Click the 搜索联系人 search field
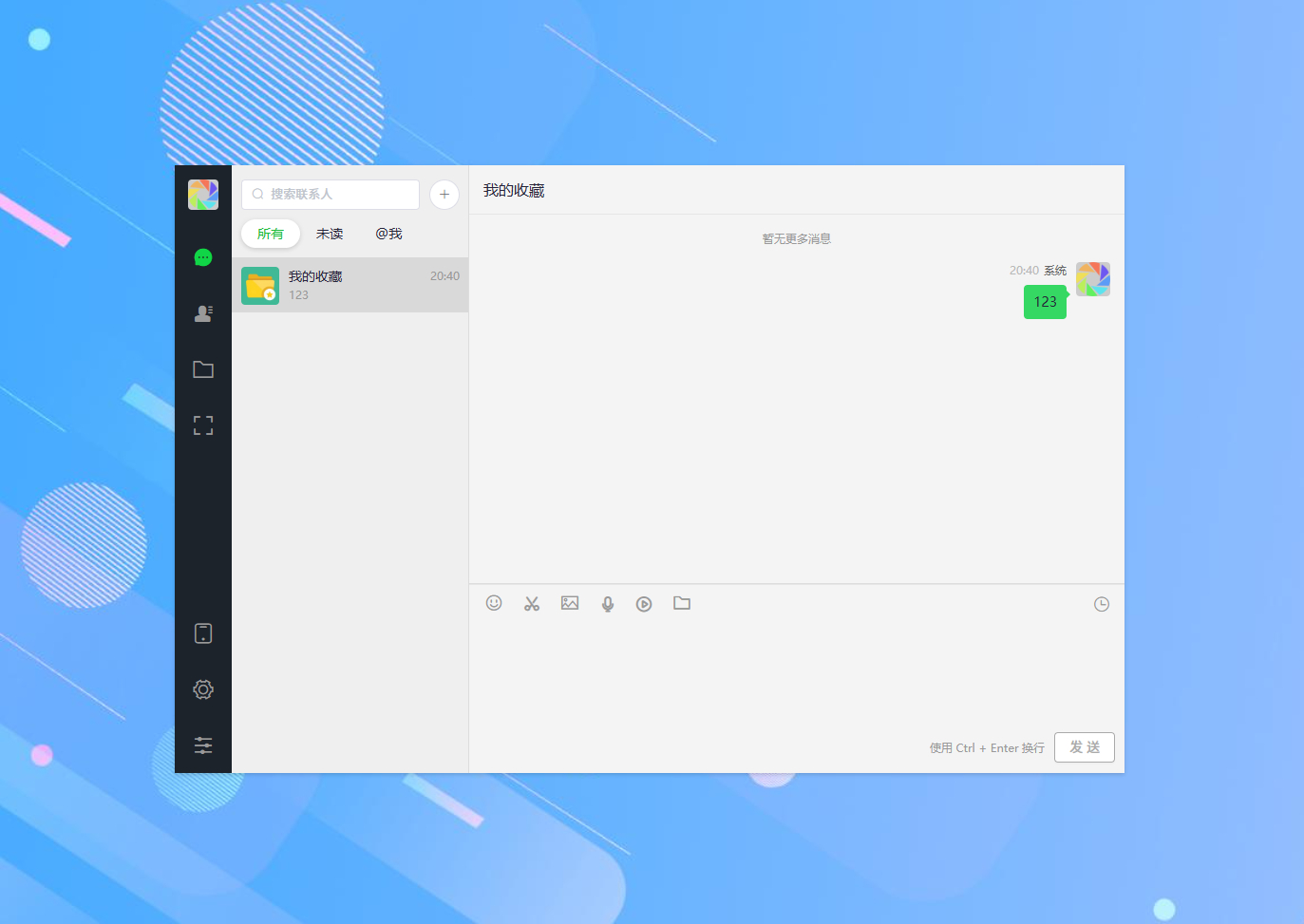The width and height of the screenshot is (1304, 924). click(331, 195)
